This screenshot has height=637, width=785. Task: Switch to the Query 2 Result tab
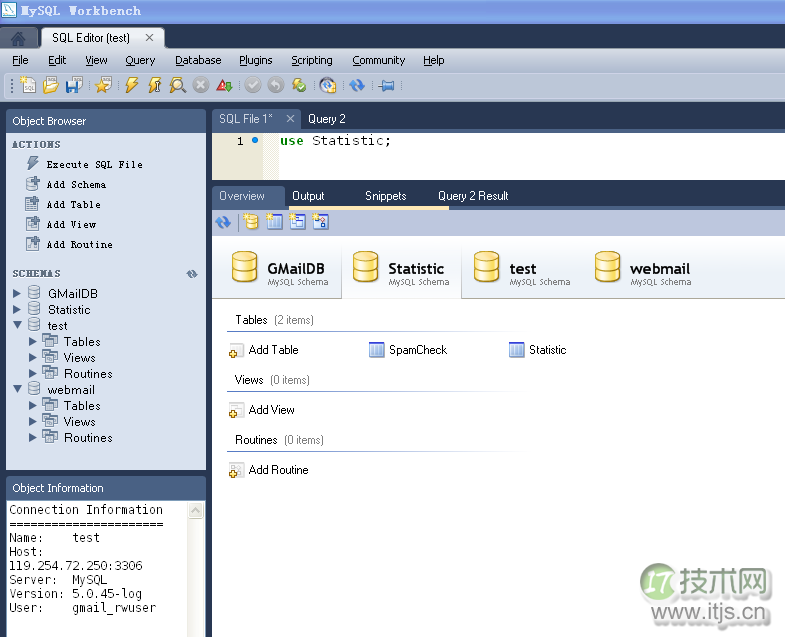pos(473,196)
